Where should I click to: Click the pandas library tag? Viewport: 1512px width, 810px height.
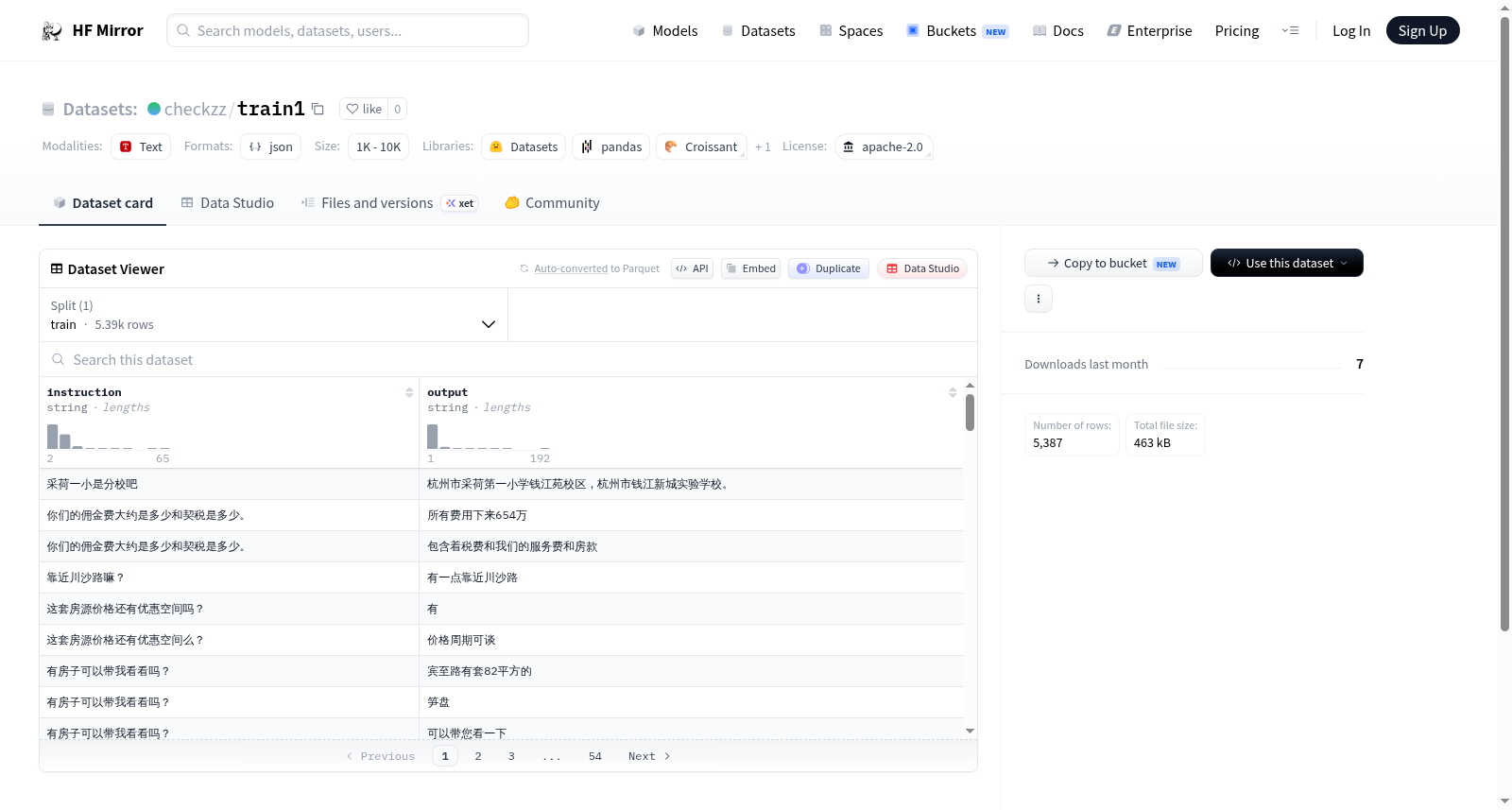(x=610, y=146)
